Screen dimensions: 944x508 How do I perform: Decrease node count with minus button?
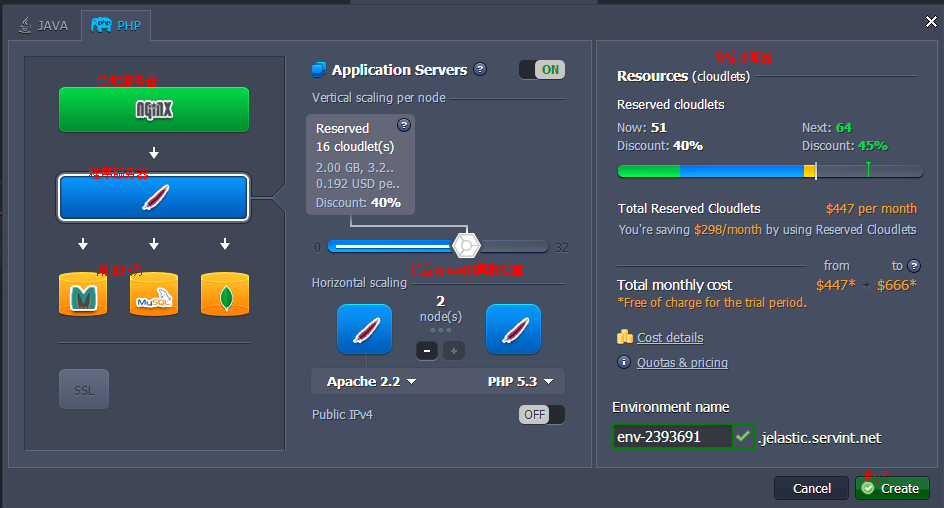click(x=427, y=351)
